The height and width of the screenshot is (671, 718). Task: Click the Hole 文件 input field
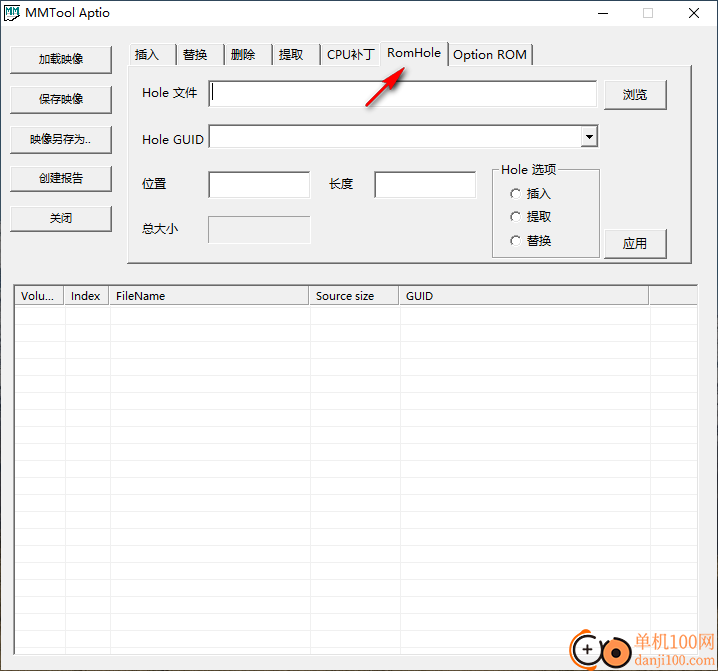403,94
